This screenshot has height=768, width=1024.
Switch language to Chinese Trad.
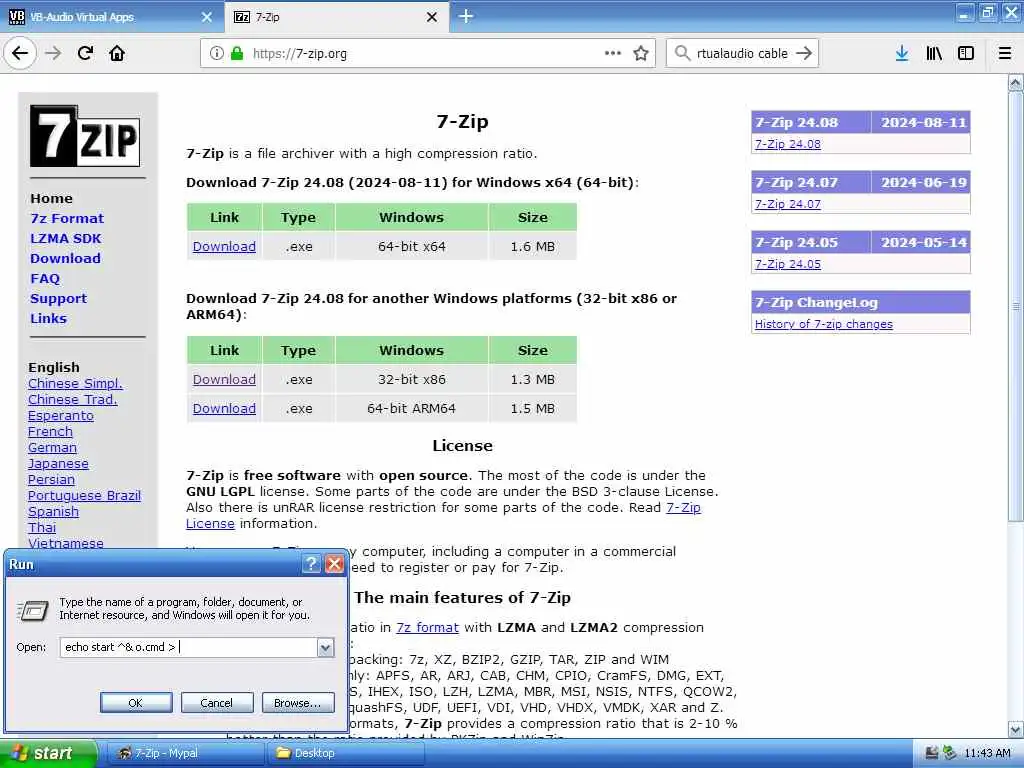72,400
